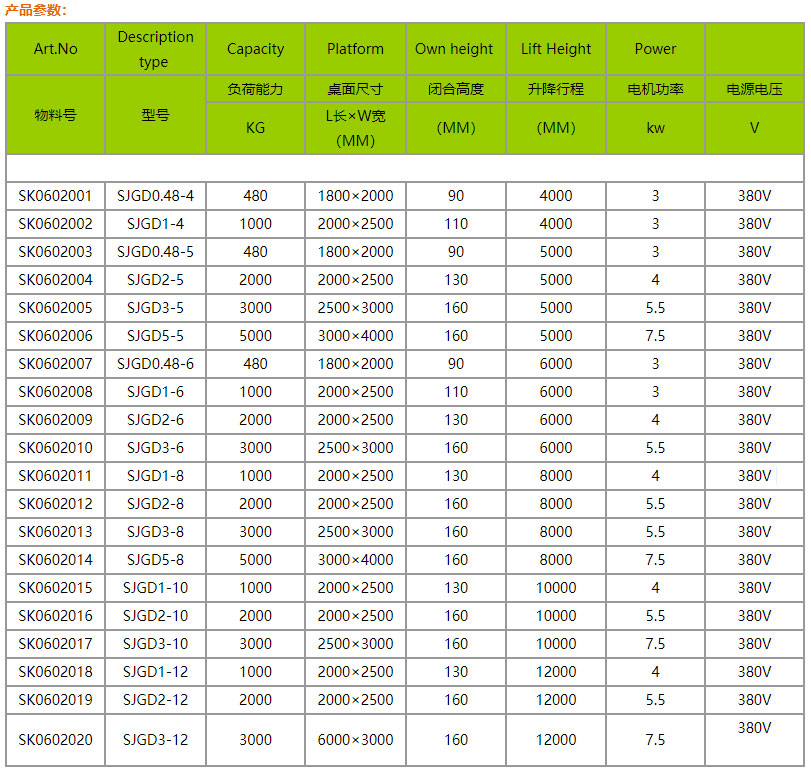Select model SJGD1-10

click(155, 588)
